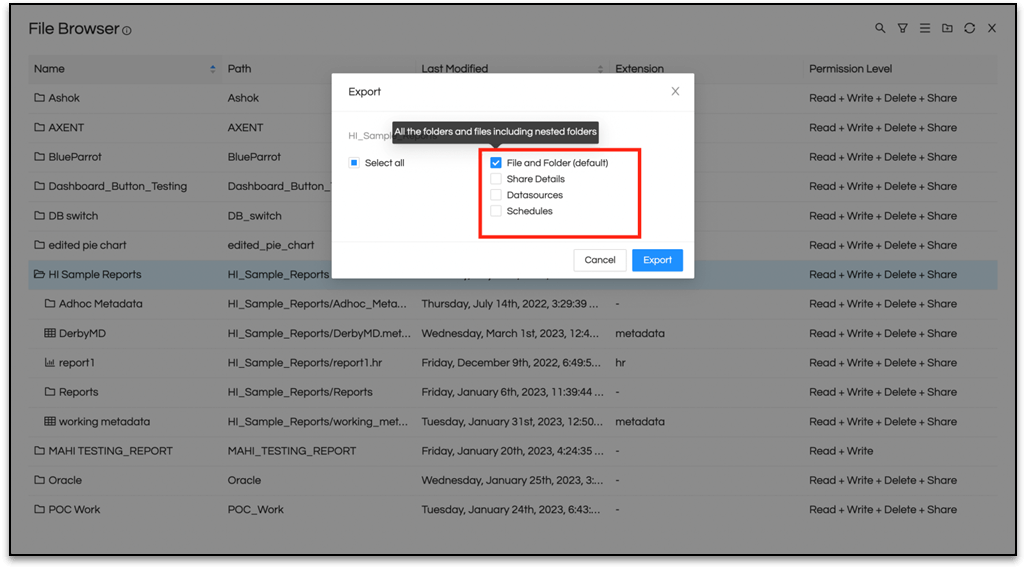1027x567 pixels.
Task: Click the Export dialog title text
Action: point(364,92)
